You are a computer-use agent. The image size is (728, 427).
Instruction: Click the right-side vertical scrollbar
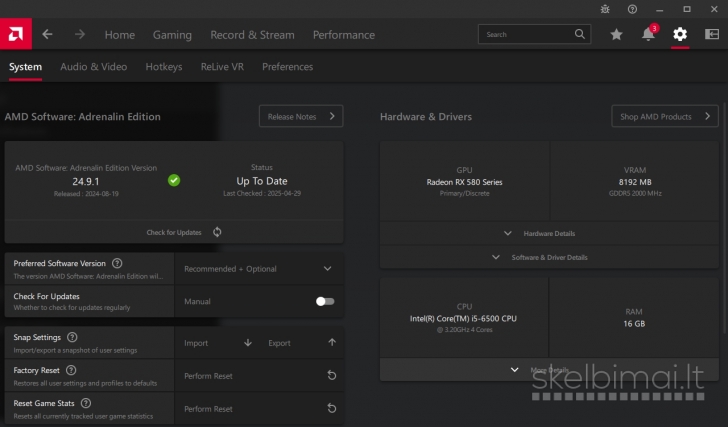click(x=724, y=218)
